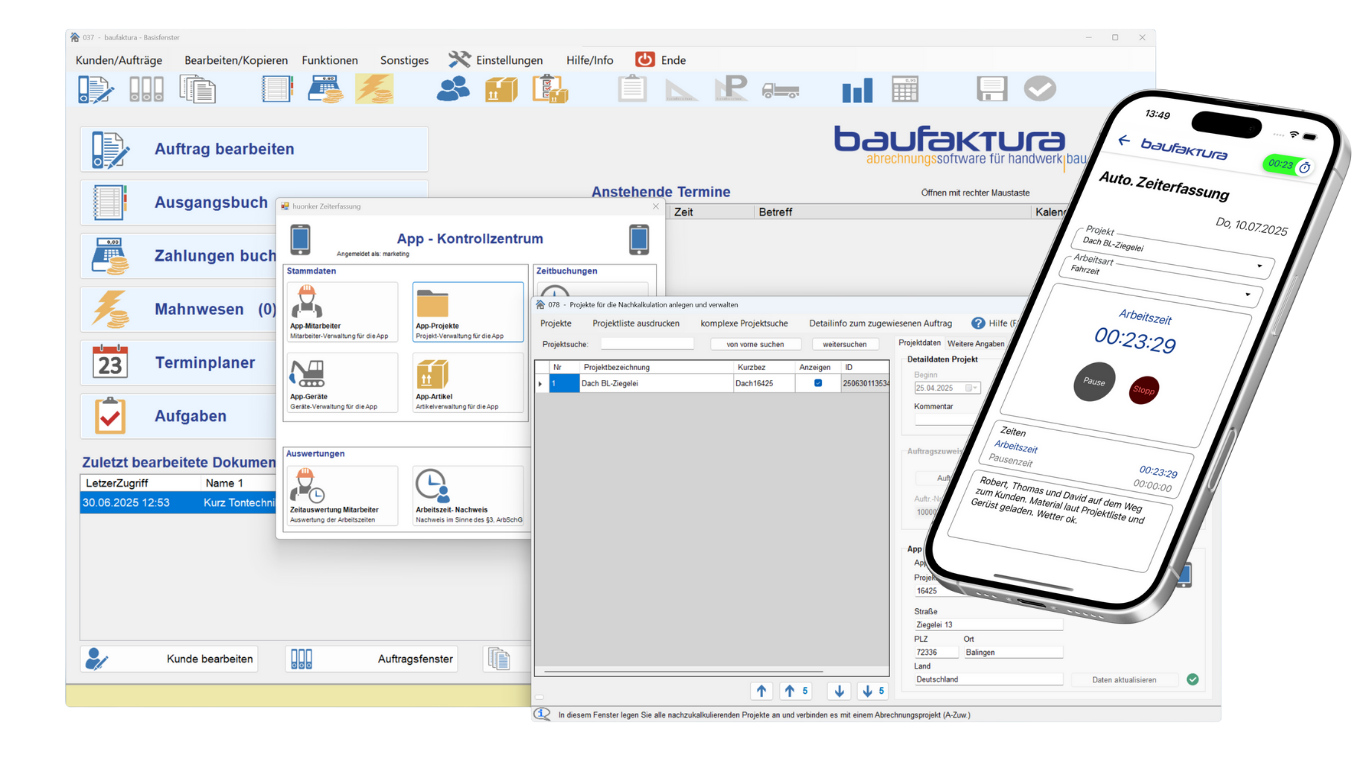The width and height of the screenshot is (1366, 768).
Task: Open Terminplaner button
Action: (x=180, y=363)
